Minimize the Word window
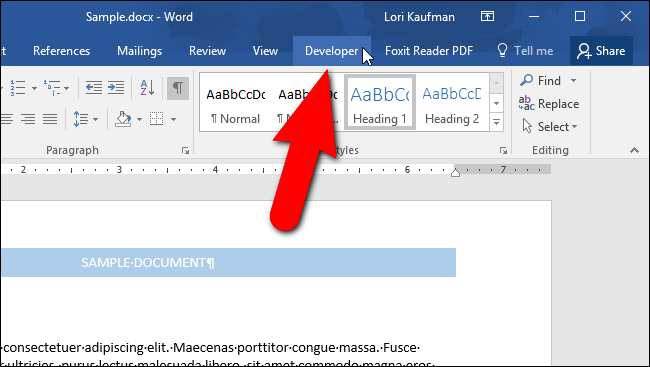This screenshot has width=650, height=367. pos(534,17)
